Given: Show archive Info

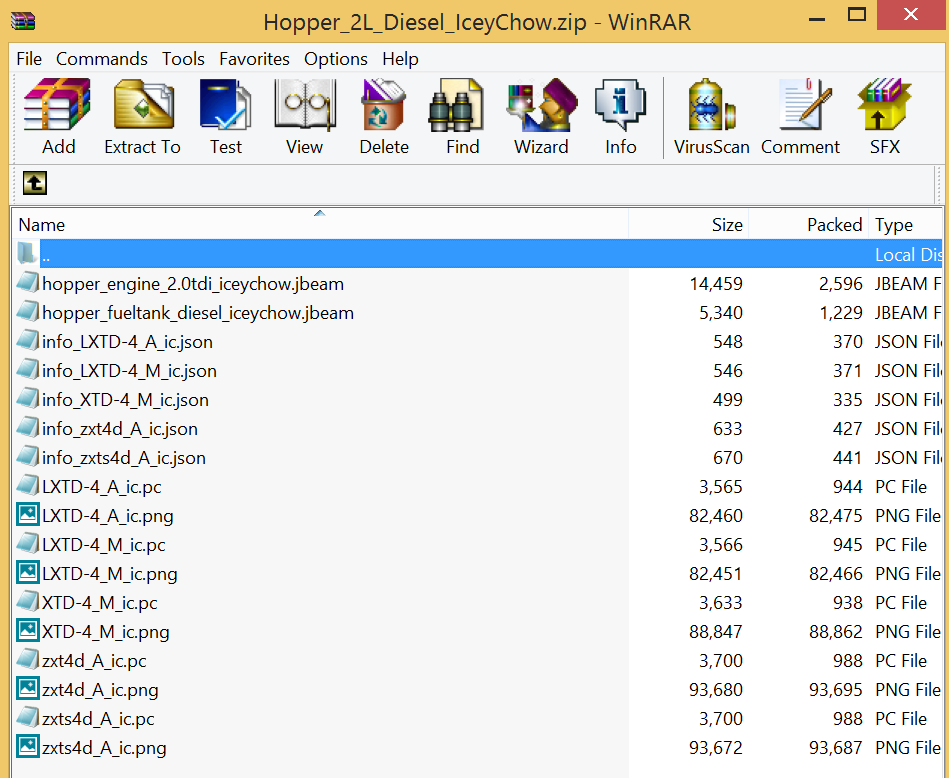Looking at the screenshot, I should (x=620, y=105).
